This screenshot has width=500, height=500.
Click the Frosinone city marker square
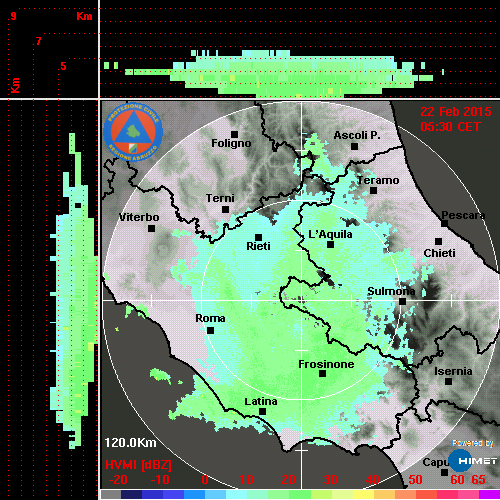pos(322,374)
